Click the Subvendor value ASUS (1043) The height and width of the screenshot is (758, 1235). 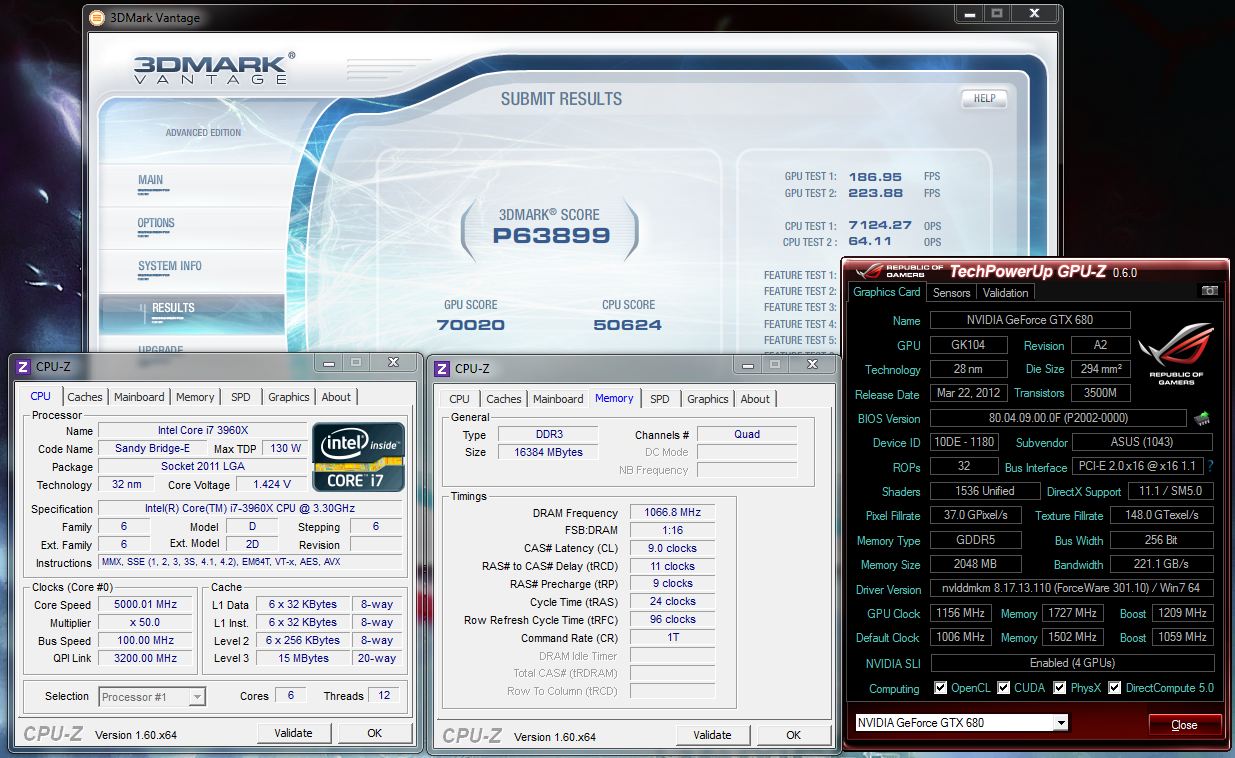[x=1144, y=442]
